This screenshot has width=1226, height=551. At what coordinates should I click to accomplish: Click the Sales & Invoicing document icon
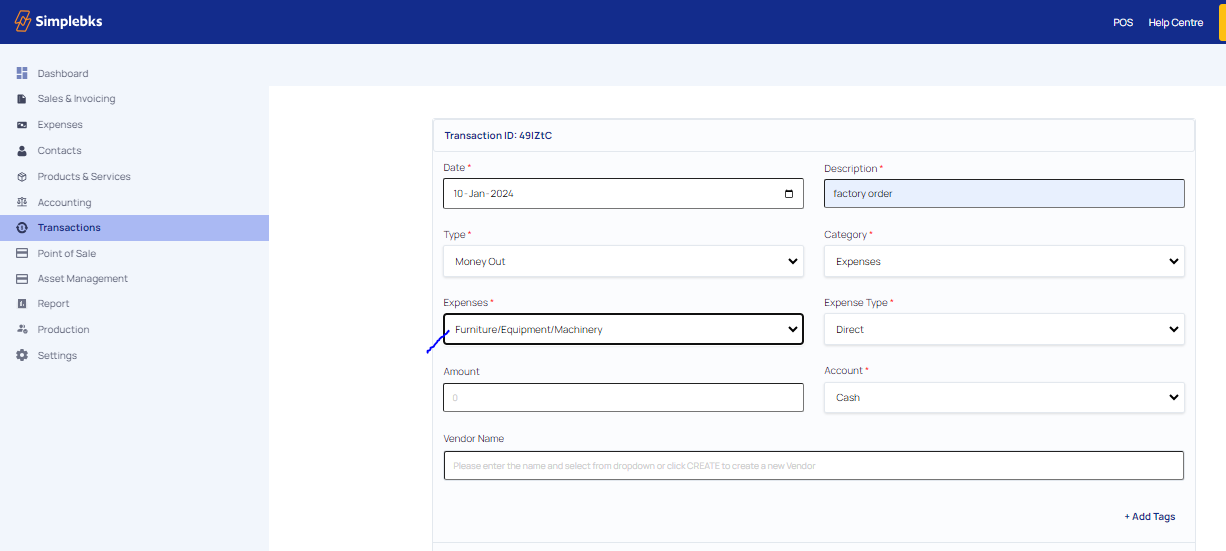tap(22, 99)
